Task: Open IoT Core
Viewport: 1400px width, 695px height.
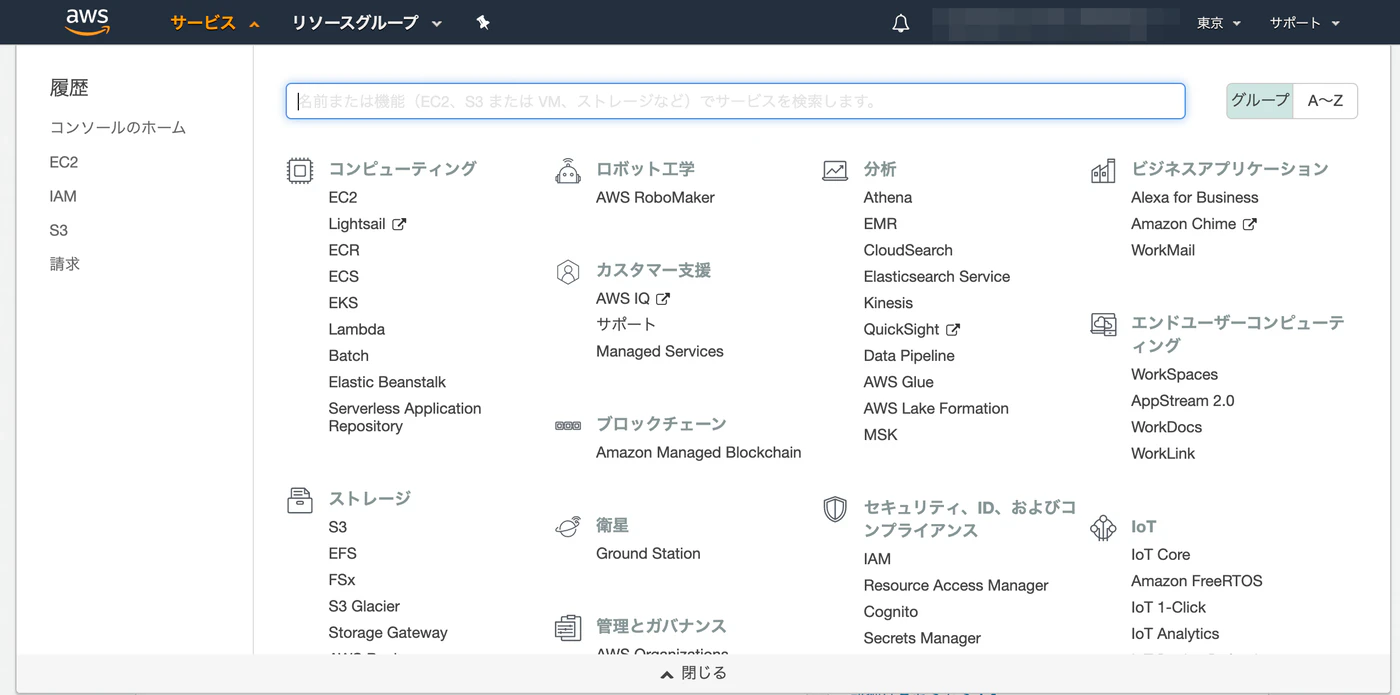Action: [1161, 554]
